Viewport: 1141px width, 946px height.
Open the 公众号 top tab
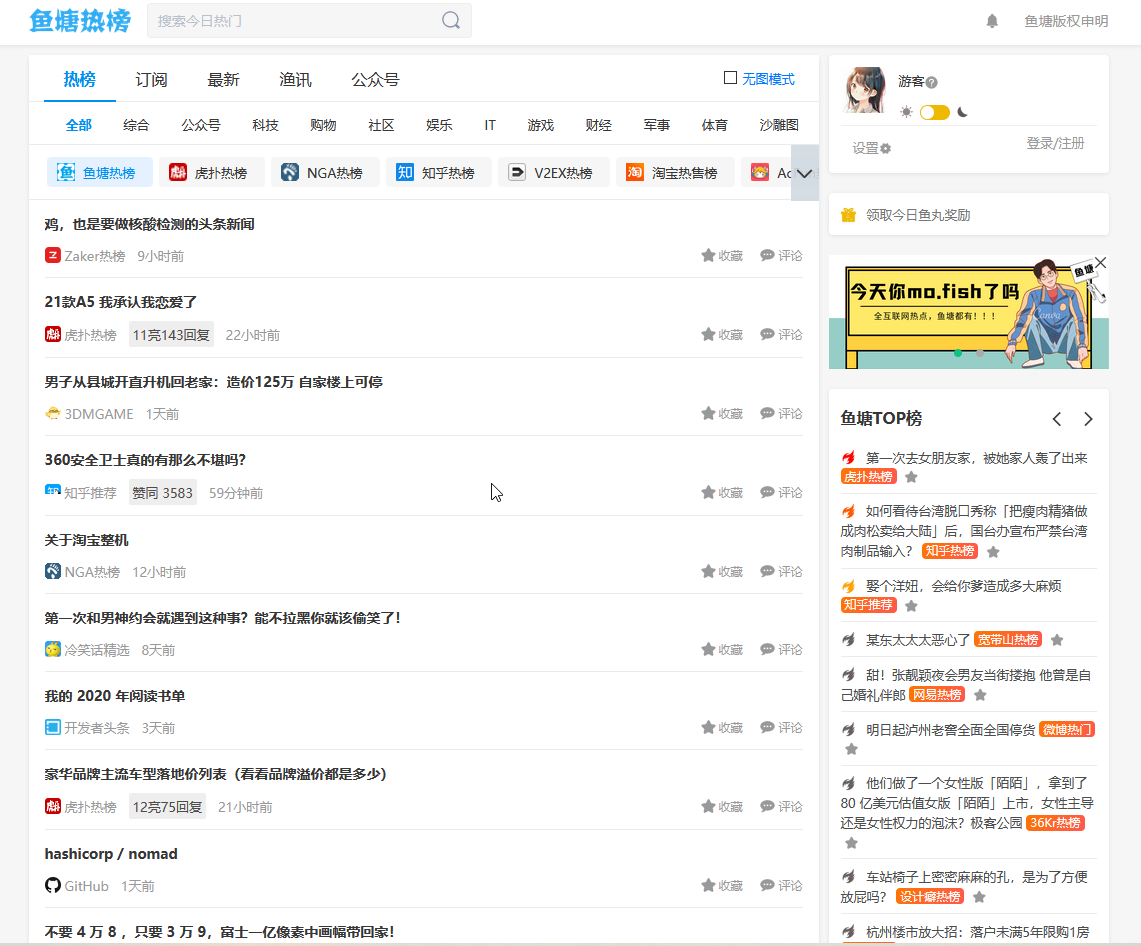tap(375, 79)
